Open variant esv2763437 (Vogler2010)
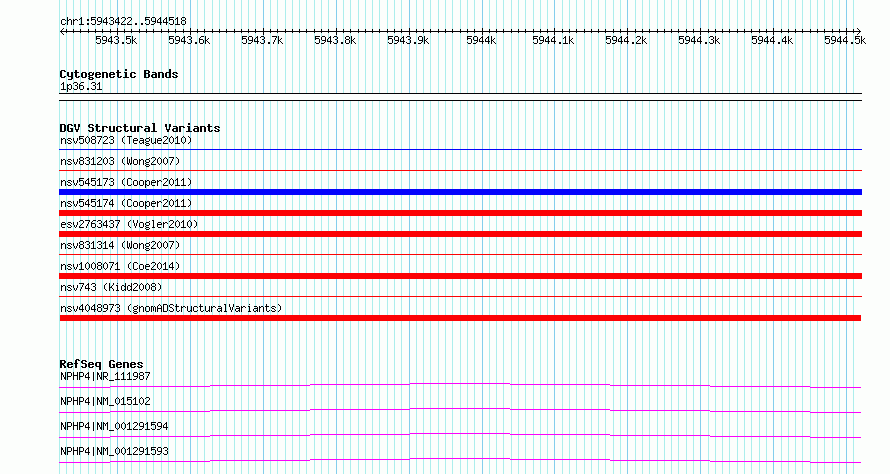890x474 pixels. (x=129, y=224)
